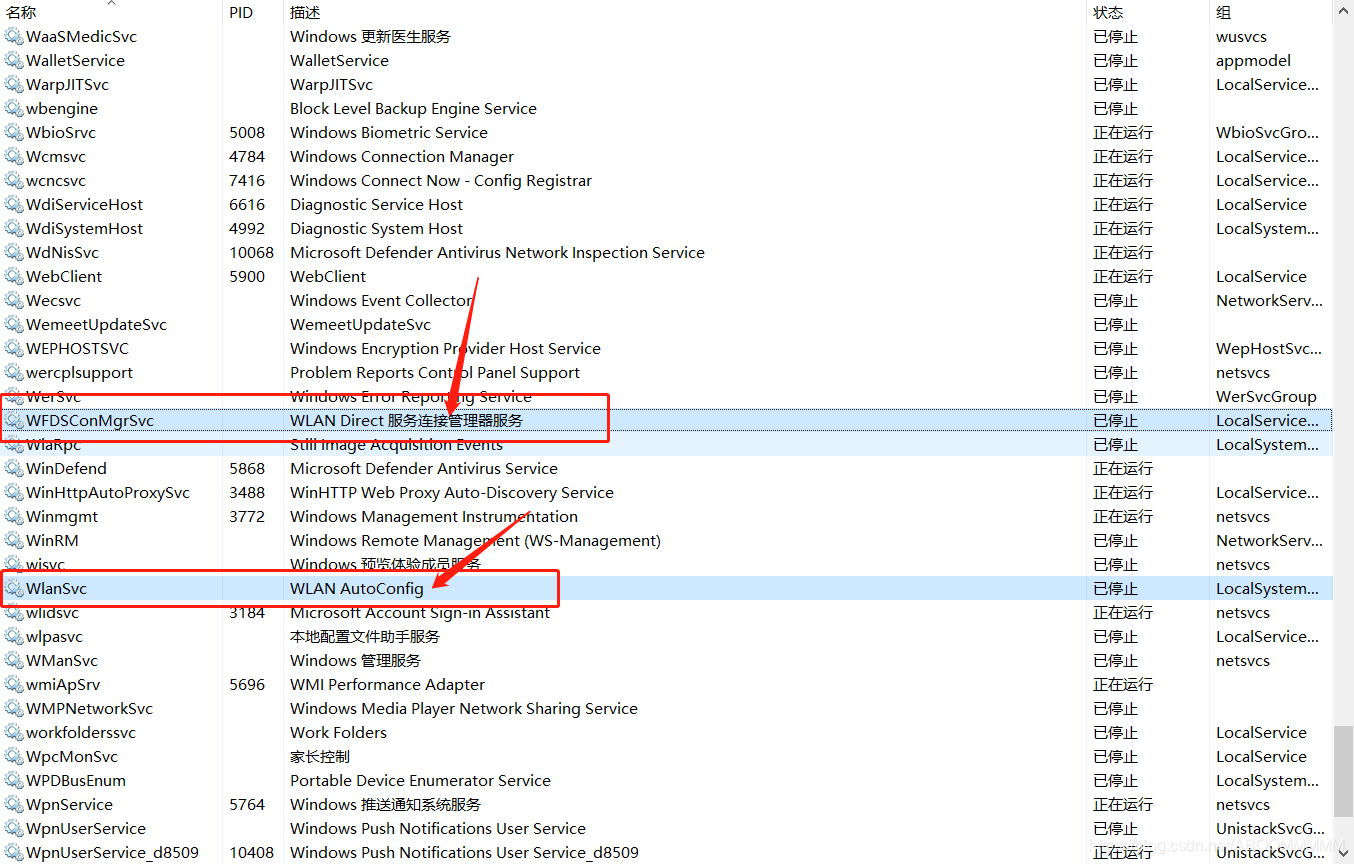This screenshot has height=864, width=1354.
Task: Click the service icon next to Wcmsvc
Action: [13, 156]
